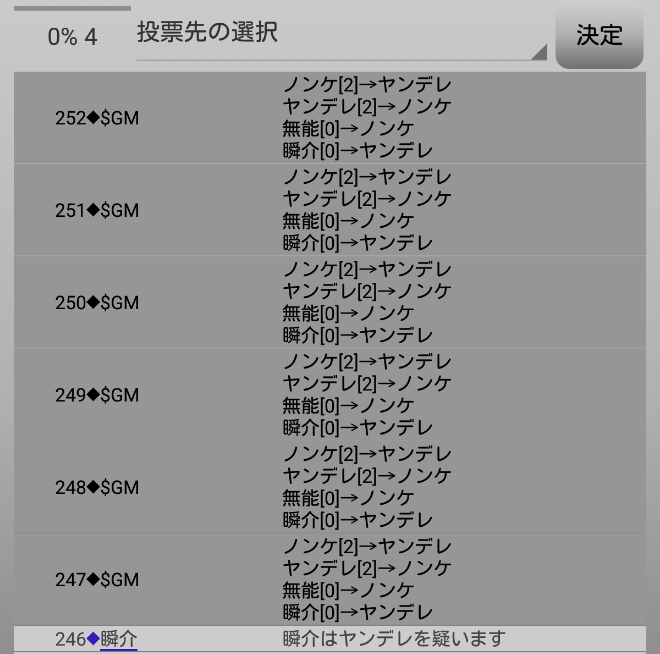Click the 0% 4 counter text
This screenshot has width=660, height=654.
tap(72, 37)
